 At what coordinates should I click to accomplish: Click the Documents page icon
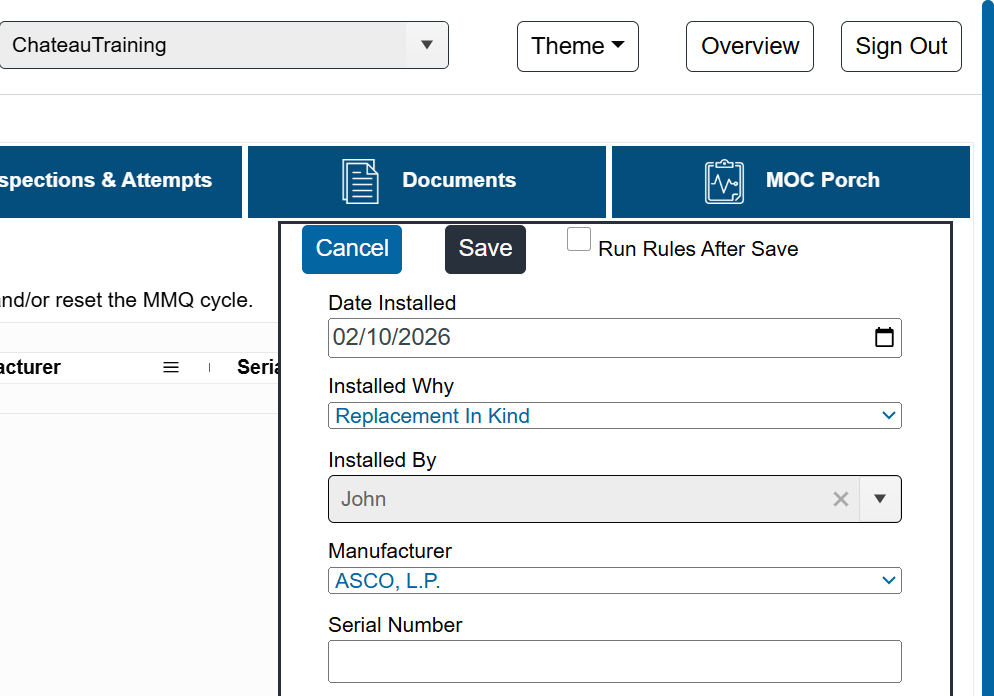[x=361, y=181]
